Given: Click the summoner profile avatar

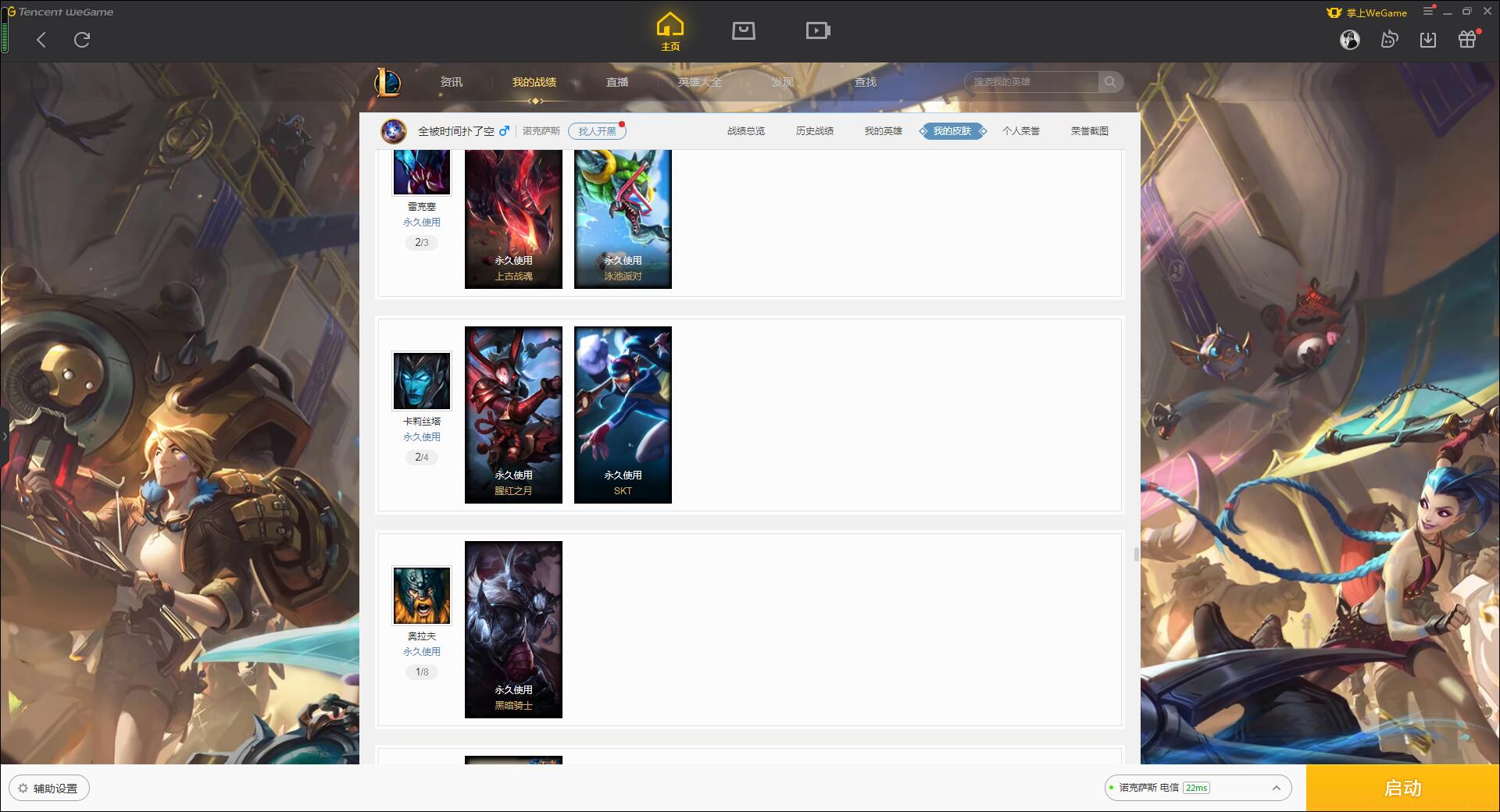Looking at the screenshot, I should click(x=394, y=131).
